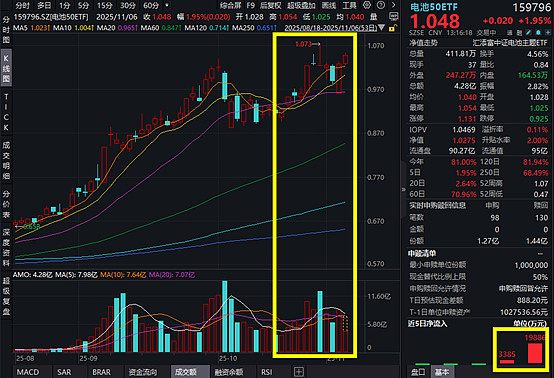This screenshot has height=378, width=554.
Task: Open 分时图 in left sidebar
Action: point(6,30)
